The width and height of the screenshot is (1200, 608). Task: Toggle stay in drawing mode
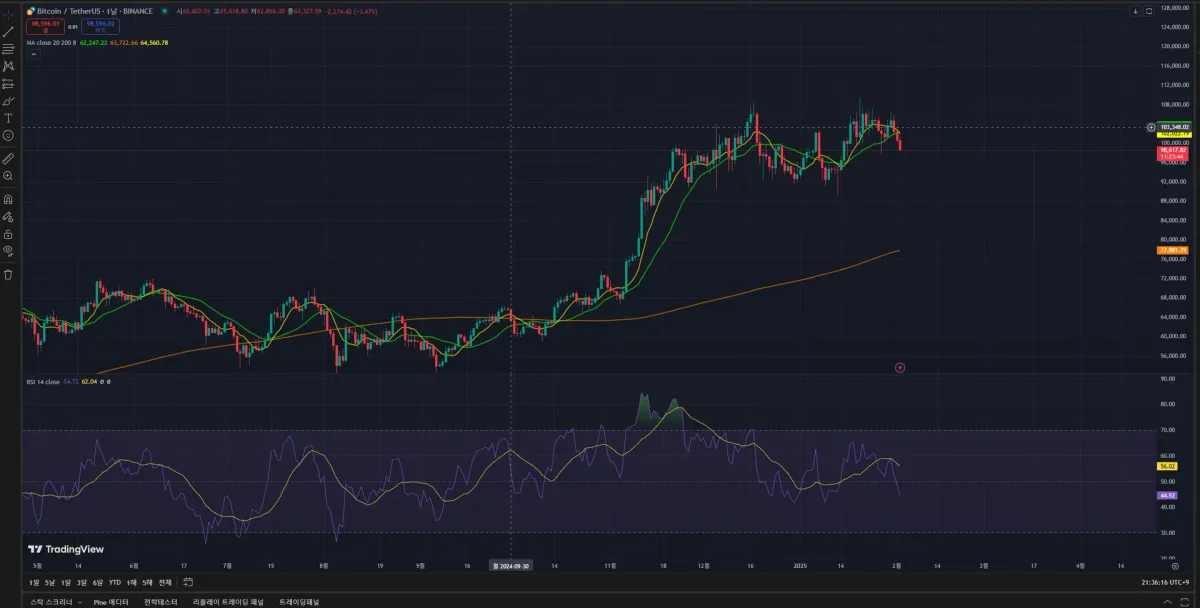[x=8, y=216]
